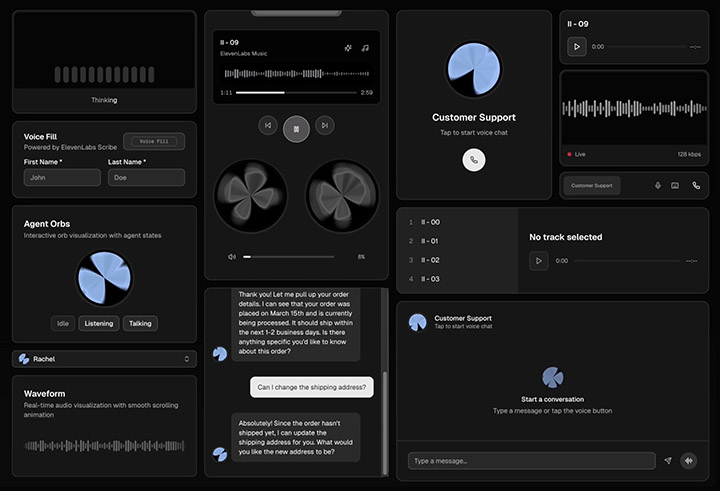Click the microphone icon beside Customer Support
720x491 pixels.
658,185
